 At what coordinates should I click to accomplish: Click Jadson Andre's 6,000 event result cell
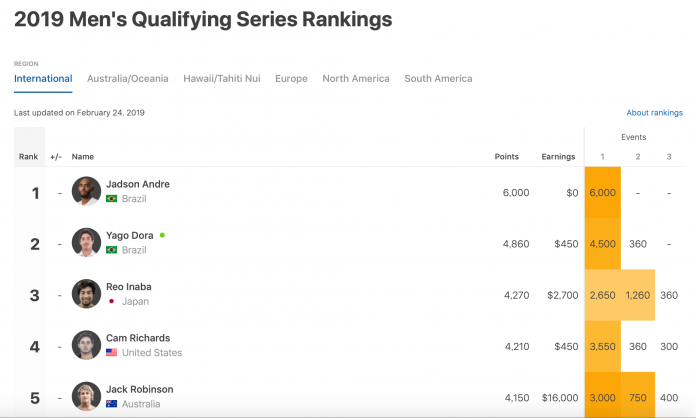(x=602, y=193)
